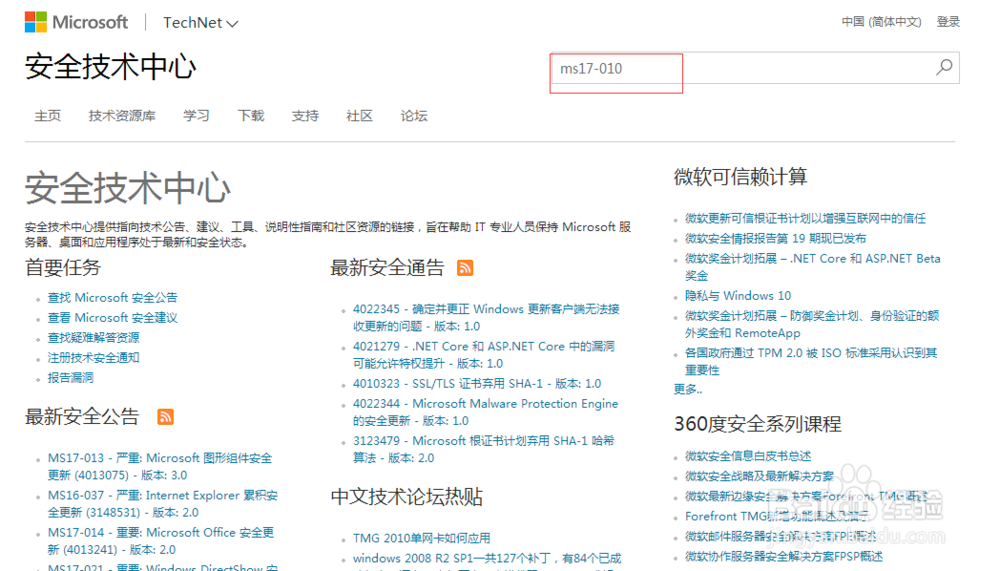Select the 首要任务 heading text
Screen dimensions: 1000x571
(63, 267)
